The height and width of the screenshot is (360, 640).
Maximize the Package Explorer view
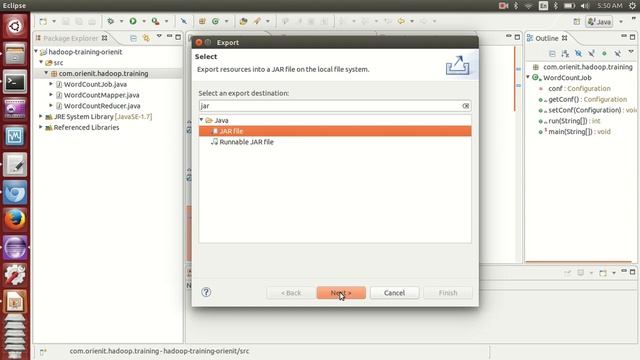(x=178, y=37)
